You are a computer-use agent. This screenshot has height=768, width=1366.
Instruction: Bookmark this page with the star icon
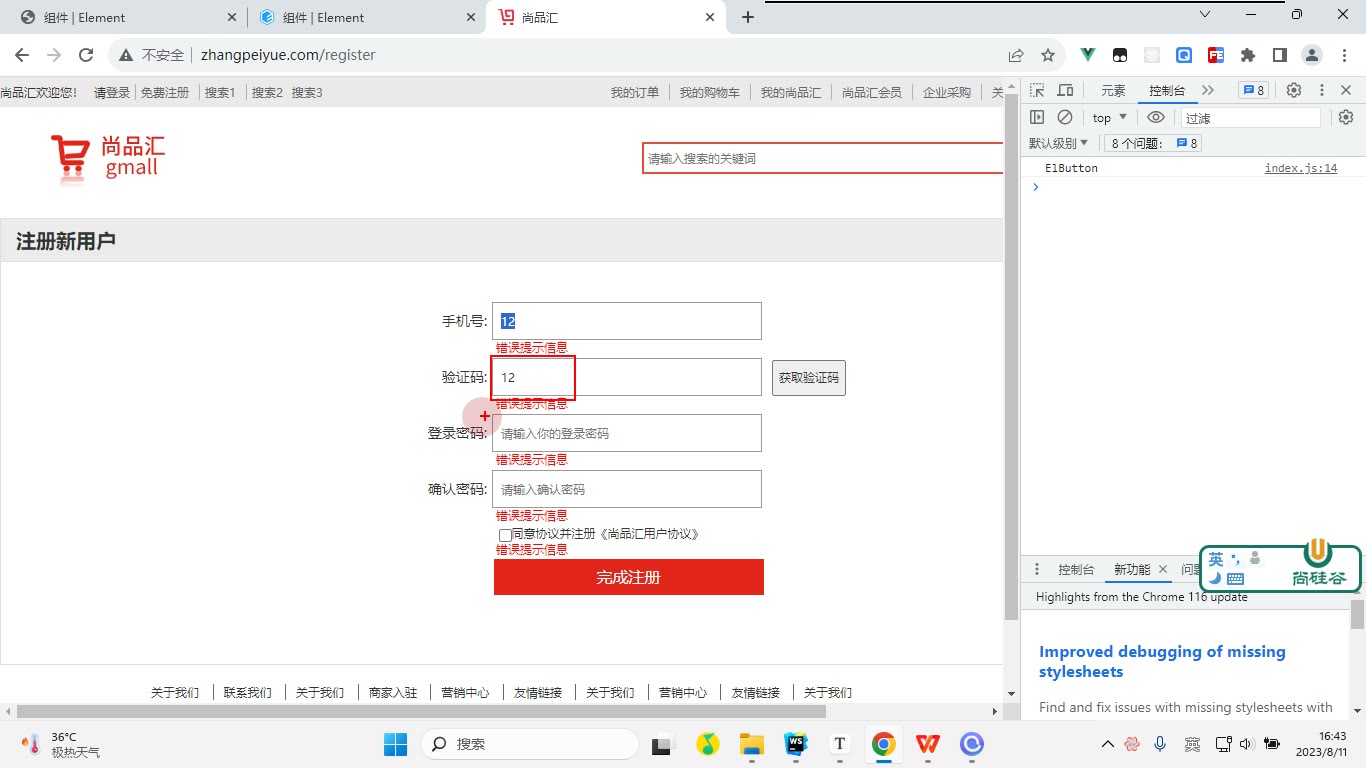(1048, 55)
